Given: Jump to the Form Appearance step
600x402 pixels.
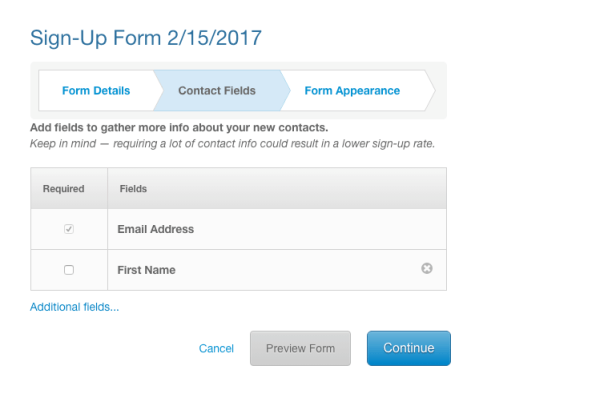Looking at the screenshot, I should tap(351, 91).
